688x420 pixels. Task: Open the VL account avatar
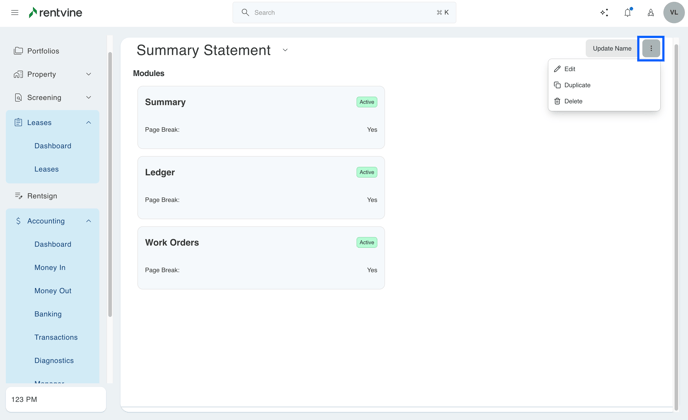click(674, 13)
